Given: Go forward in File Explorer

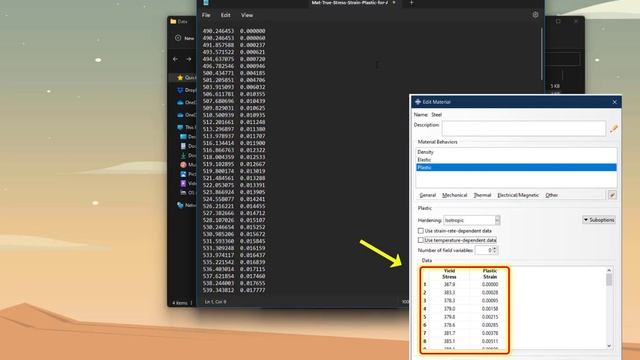Looking at the screenshot, I should click(x=189, y=59).
